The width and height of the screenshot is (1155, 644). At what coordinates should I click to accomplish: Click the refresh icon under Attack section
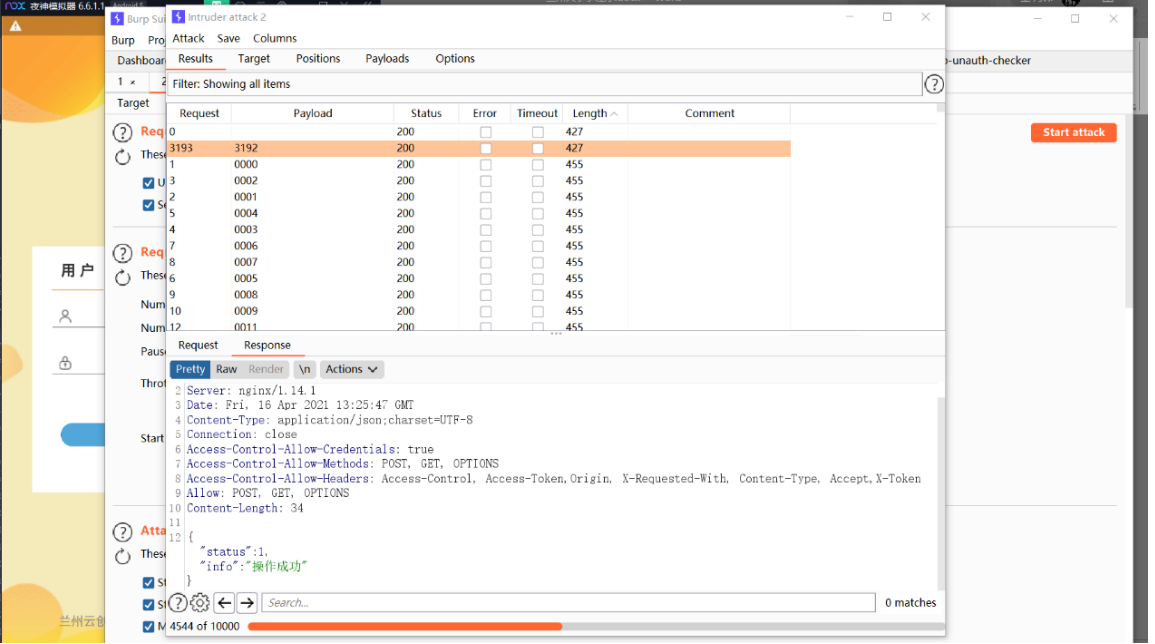[x=122, y=556]
